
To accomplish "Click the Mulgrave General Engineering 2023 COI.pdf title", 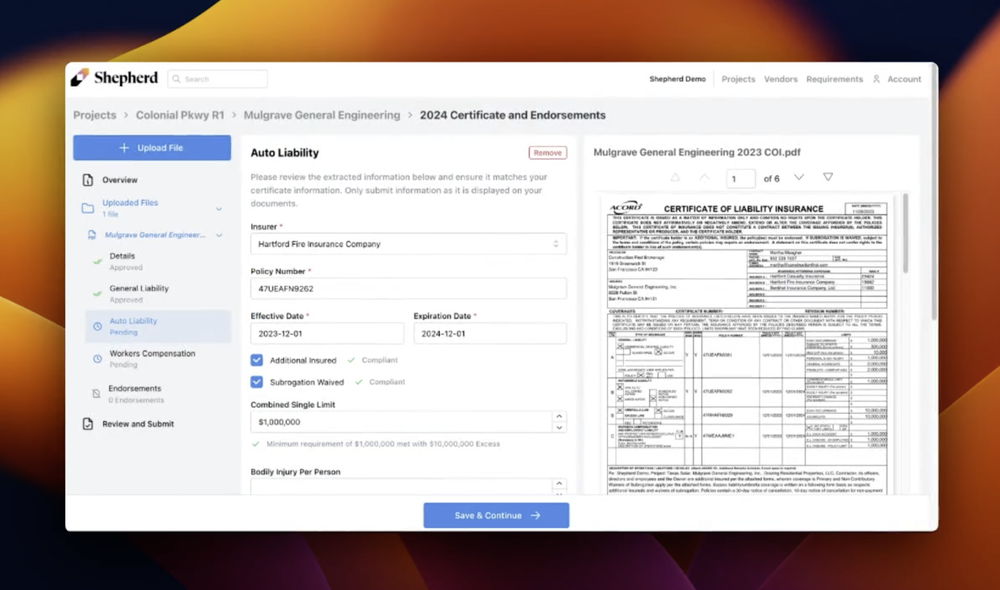I will click(696, 152).
